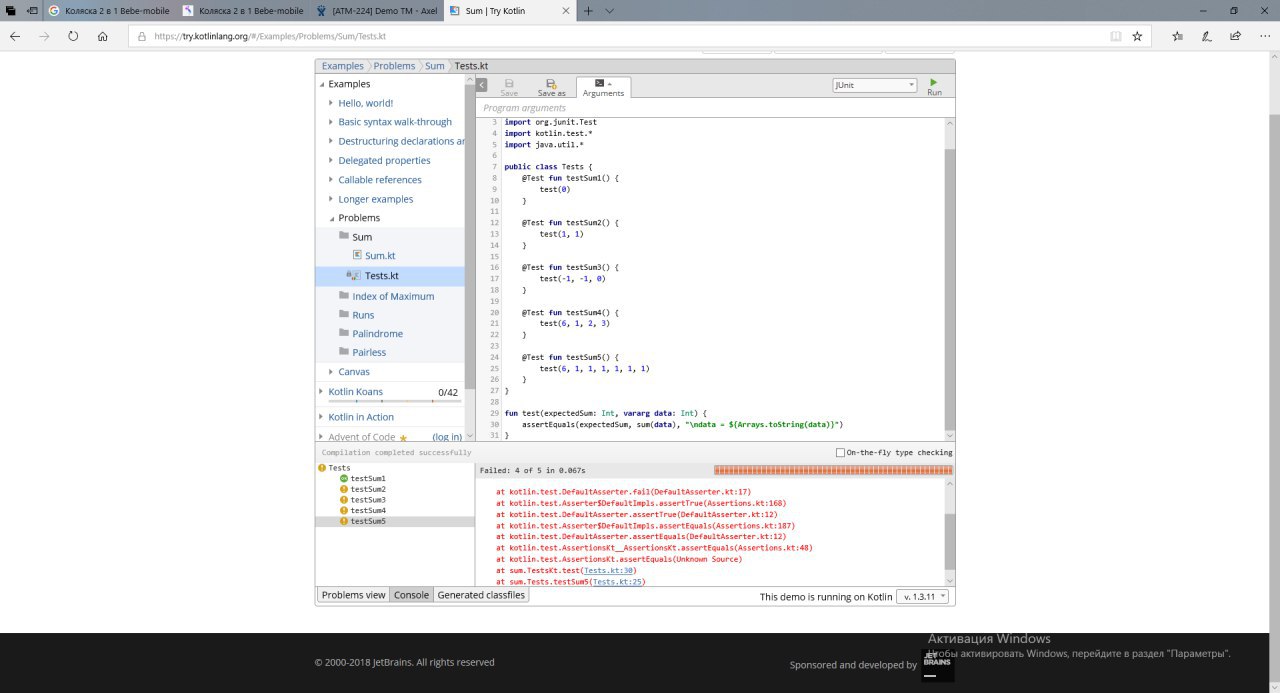Switch to the Generated classfiles tab
The image size is (1280, 693).
coord(481,594)
